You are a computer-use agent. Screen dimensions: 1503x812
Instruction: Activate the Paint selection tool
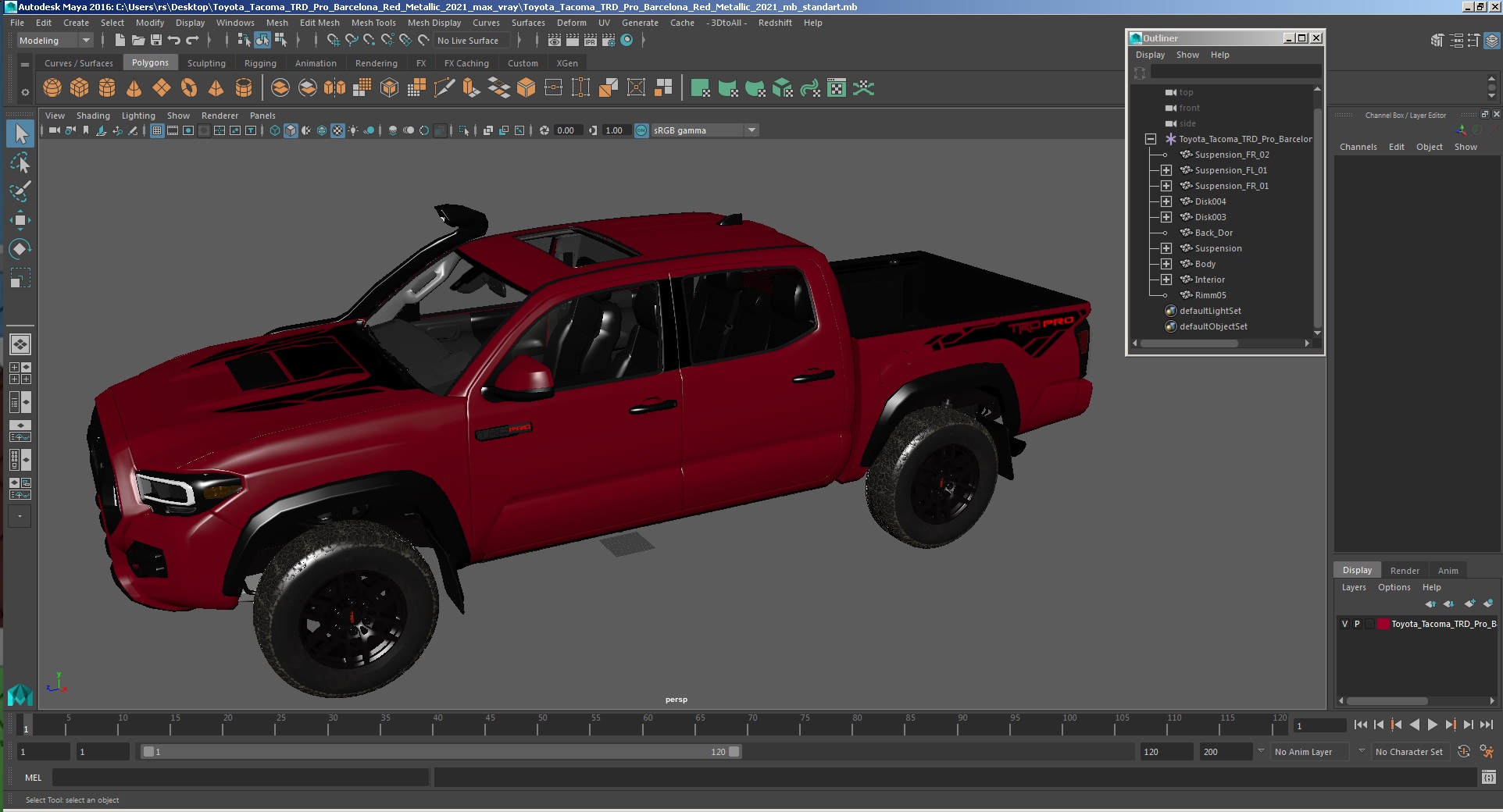(x=20, y=191)
